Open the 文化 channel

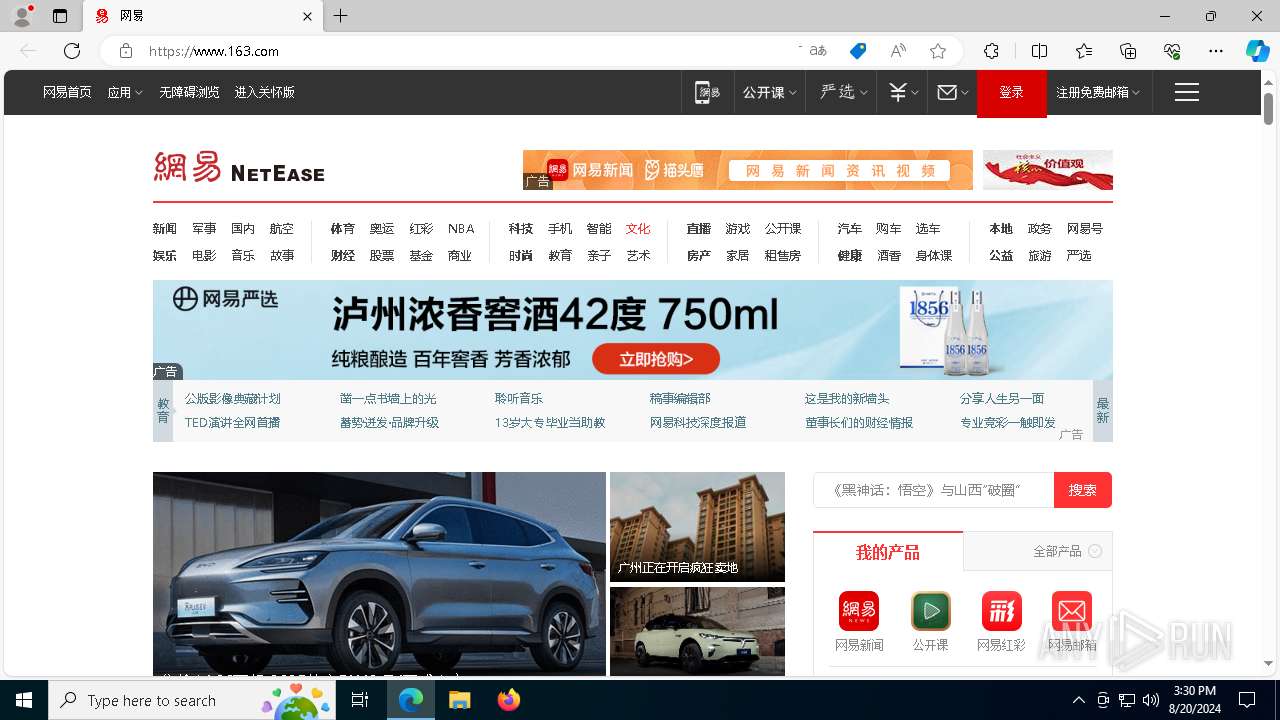(638, 229)
